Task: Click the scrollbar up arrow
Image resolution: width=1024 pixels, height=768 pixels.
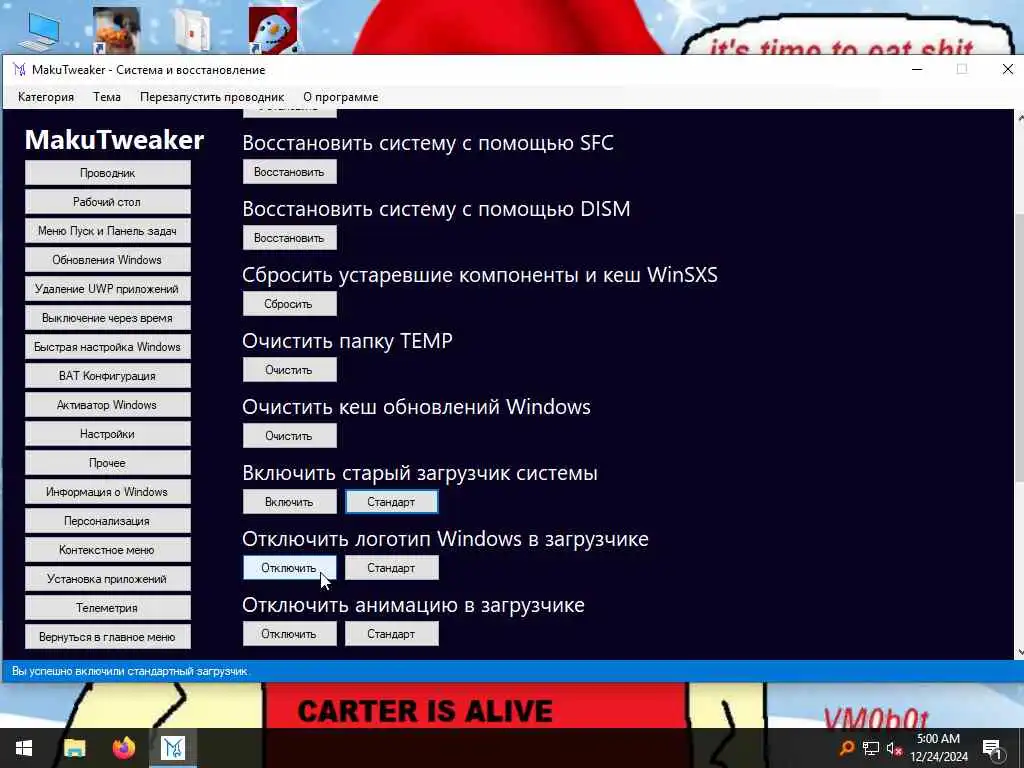Action: click(1020, 118)
